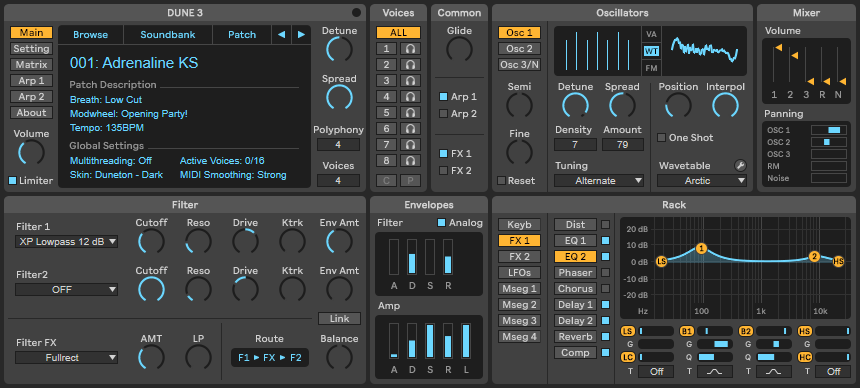
Task: Solo voice 3 with its headphone icon
Action: 410,81
